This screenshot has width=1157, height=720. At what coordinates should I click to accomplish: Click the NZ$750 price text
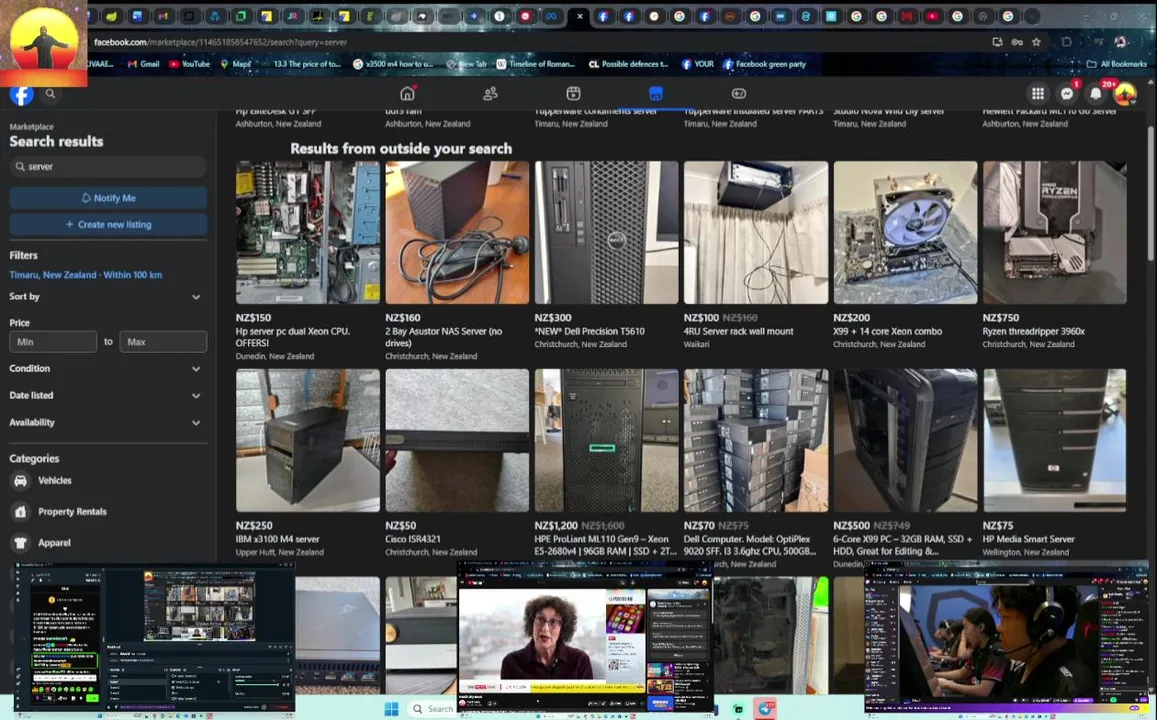[1001, 318]
